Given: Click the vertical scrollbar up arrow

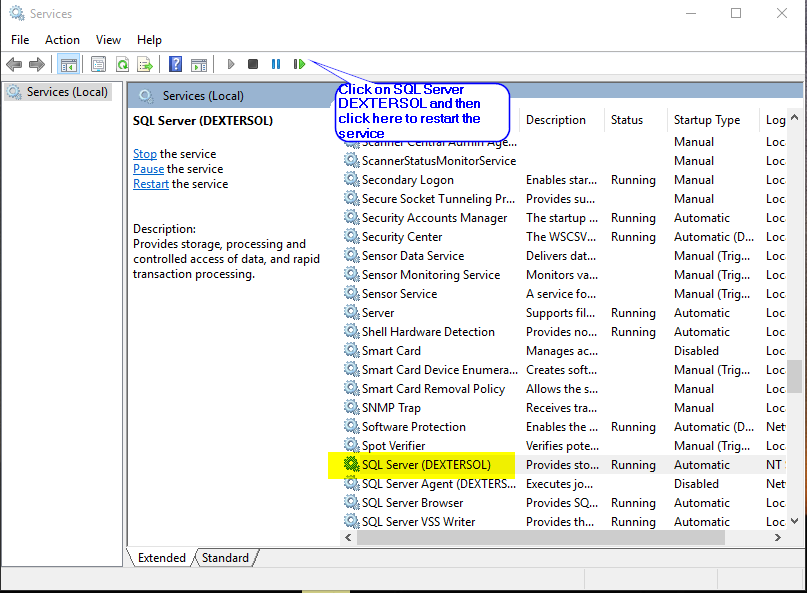Looking at the screenshot, I should [x=795, y=118].
